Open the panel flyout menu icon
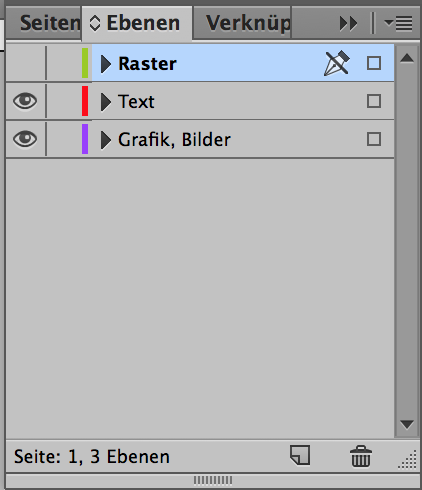 click(398, 23)
